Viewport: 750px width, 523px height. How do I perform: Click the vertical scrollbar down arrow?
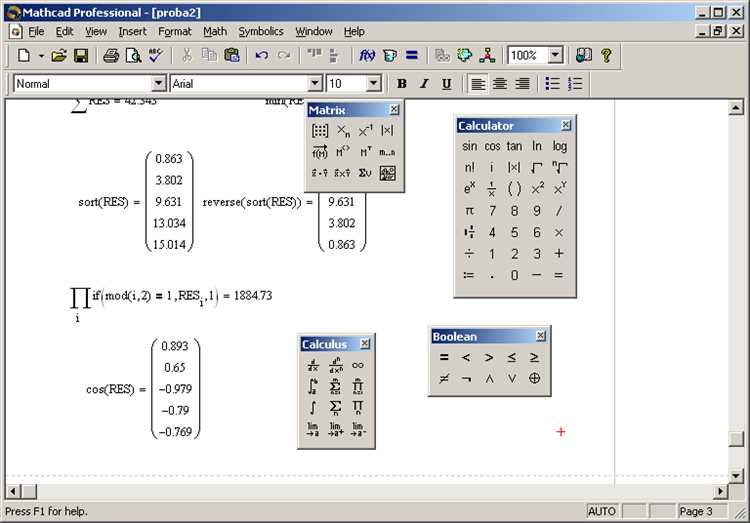click(x=736, y=475)
